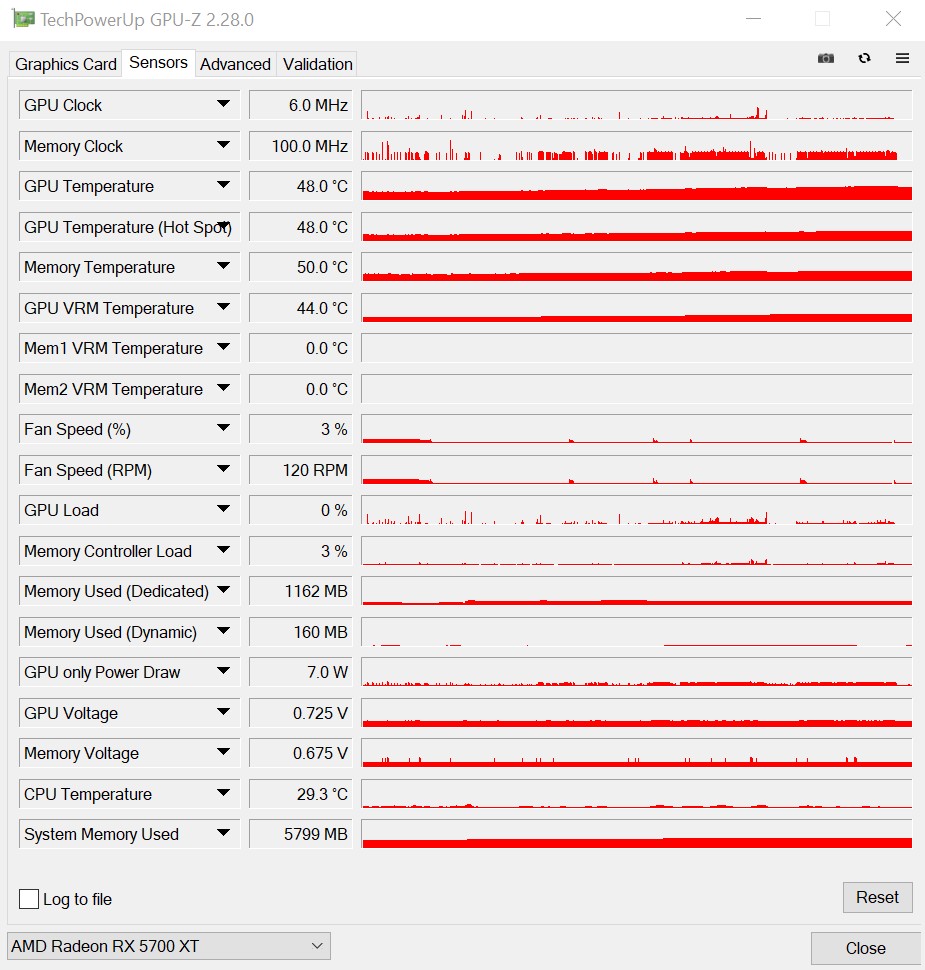
Task: Close GPU-Z with the title bar X
Action: pyautogui.click(x=893, y=19)
